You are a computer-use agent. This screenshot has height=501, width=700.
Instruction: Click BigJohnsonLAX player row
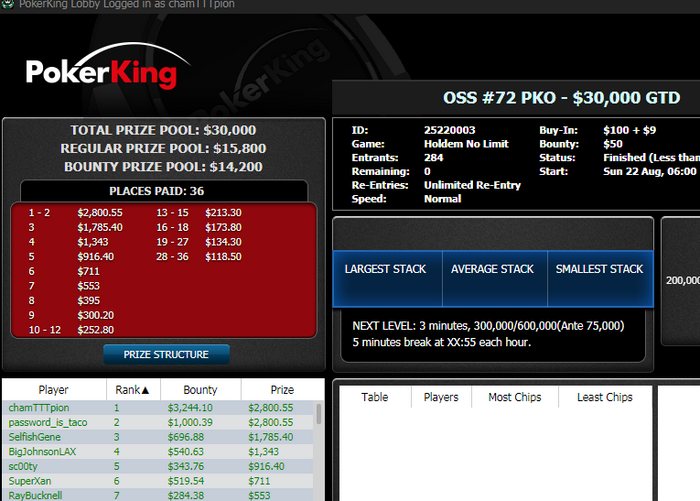coord(158,452)
